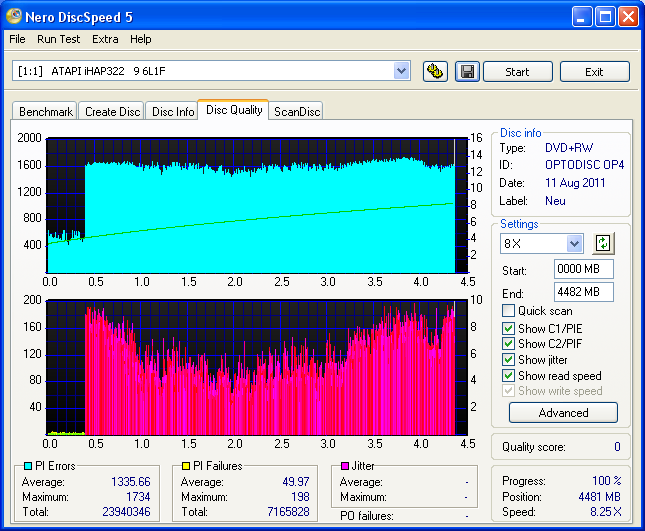The width and height of the screenshot is (645, 531).
Task: Switch to the Benchmark tab
Action: [45, 111]
